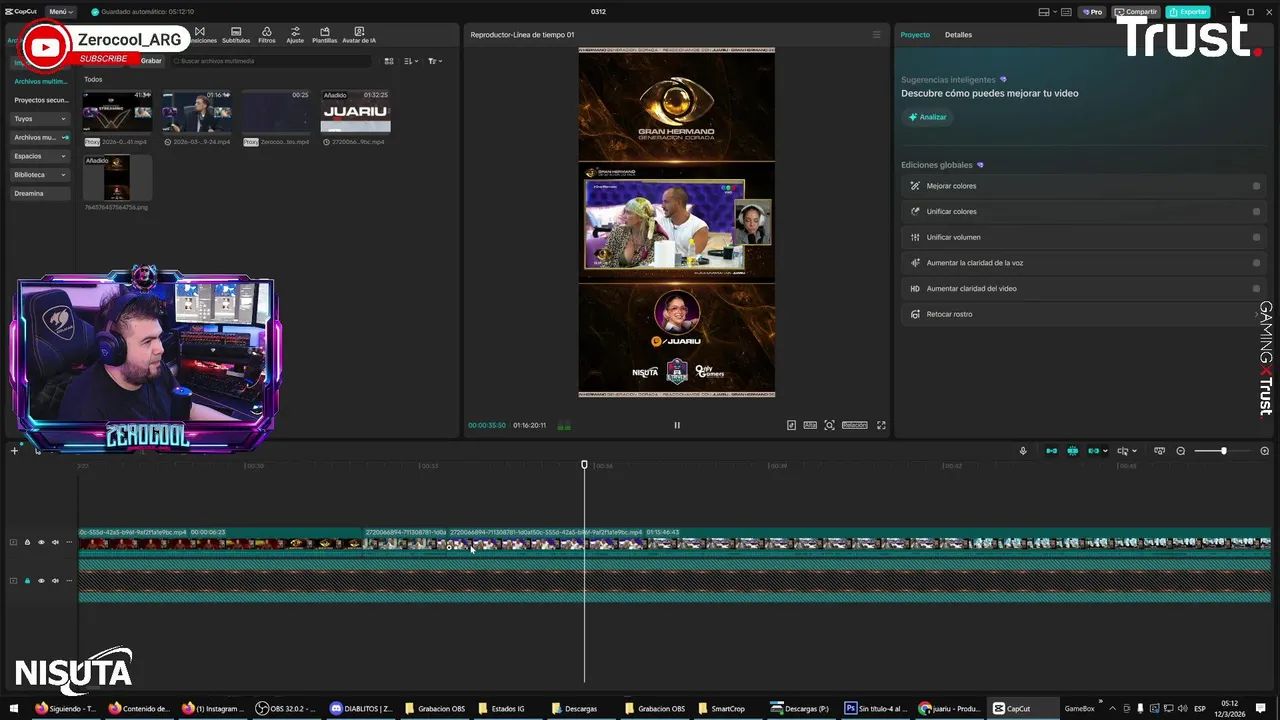Screen dimensions: 1280x720
Task: Switch media library to grid view
Action: pyautogui.click(x=389, y=61)
